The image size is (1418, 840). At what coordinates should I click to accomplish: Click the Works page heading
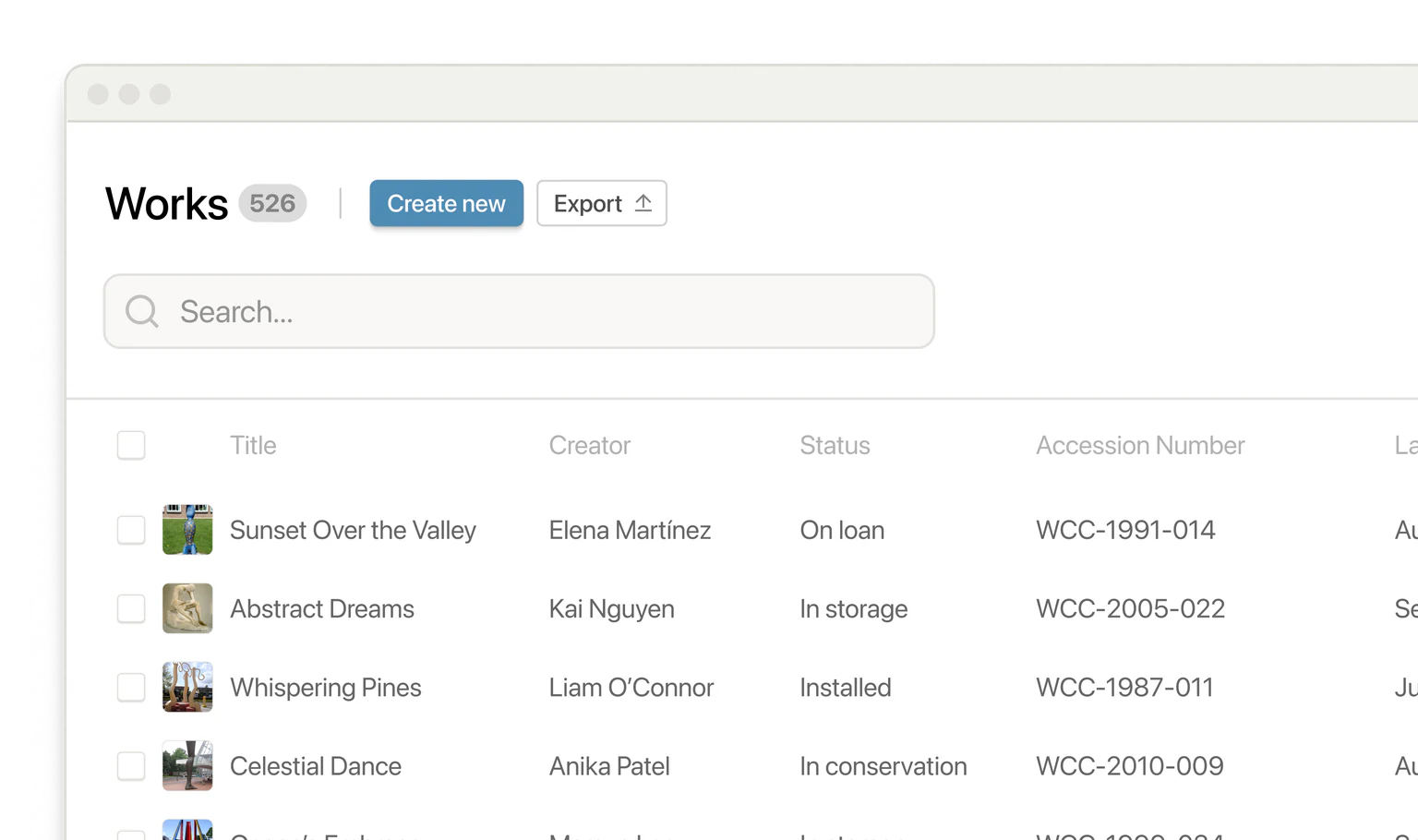(x=166, y=203)
